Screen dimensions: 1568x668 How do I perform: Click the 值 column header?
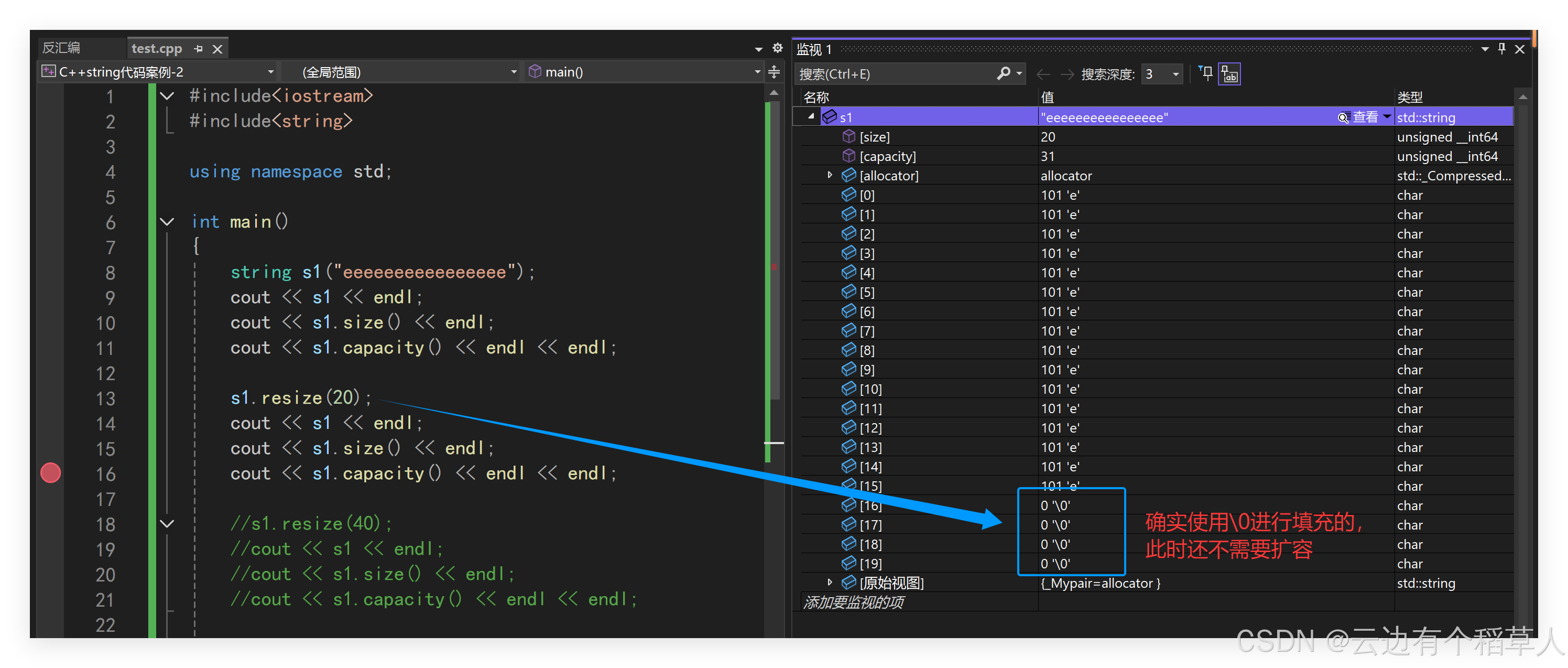[1047, 98]
